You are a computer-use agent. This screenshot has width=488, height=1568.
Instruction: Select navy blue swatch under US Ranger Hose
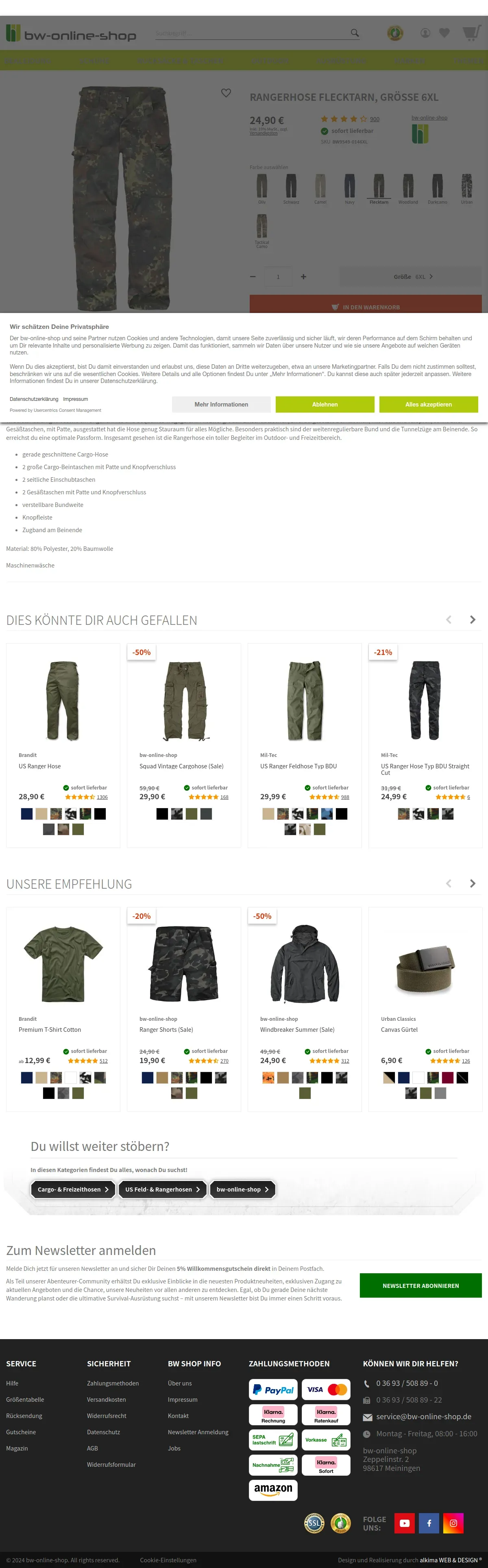click(27, 814)
